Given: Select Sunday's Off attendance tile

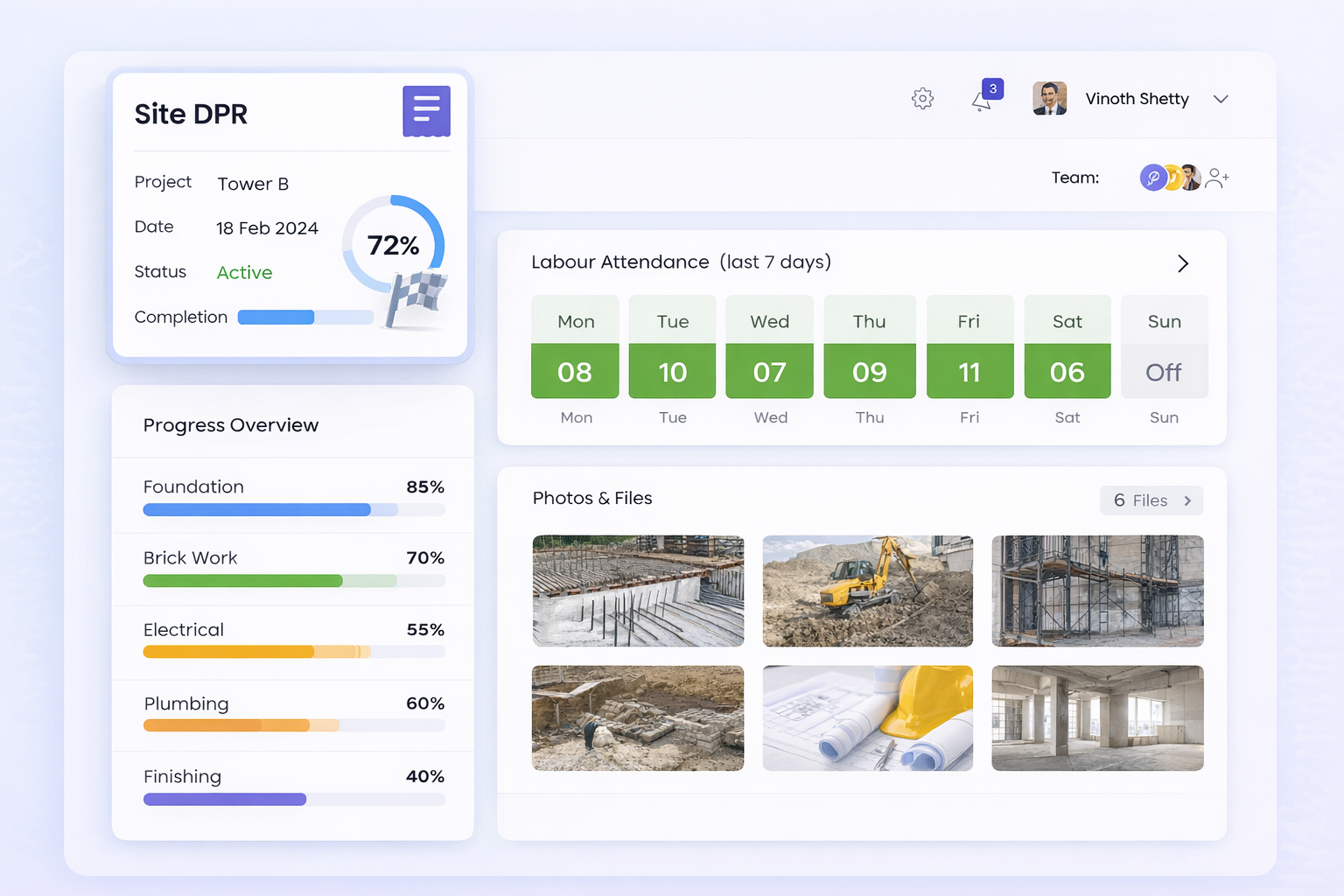Looking at the screenshot, I should (x=1165, y=346).
